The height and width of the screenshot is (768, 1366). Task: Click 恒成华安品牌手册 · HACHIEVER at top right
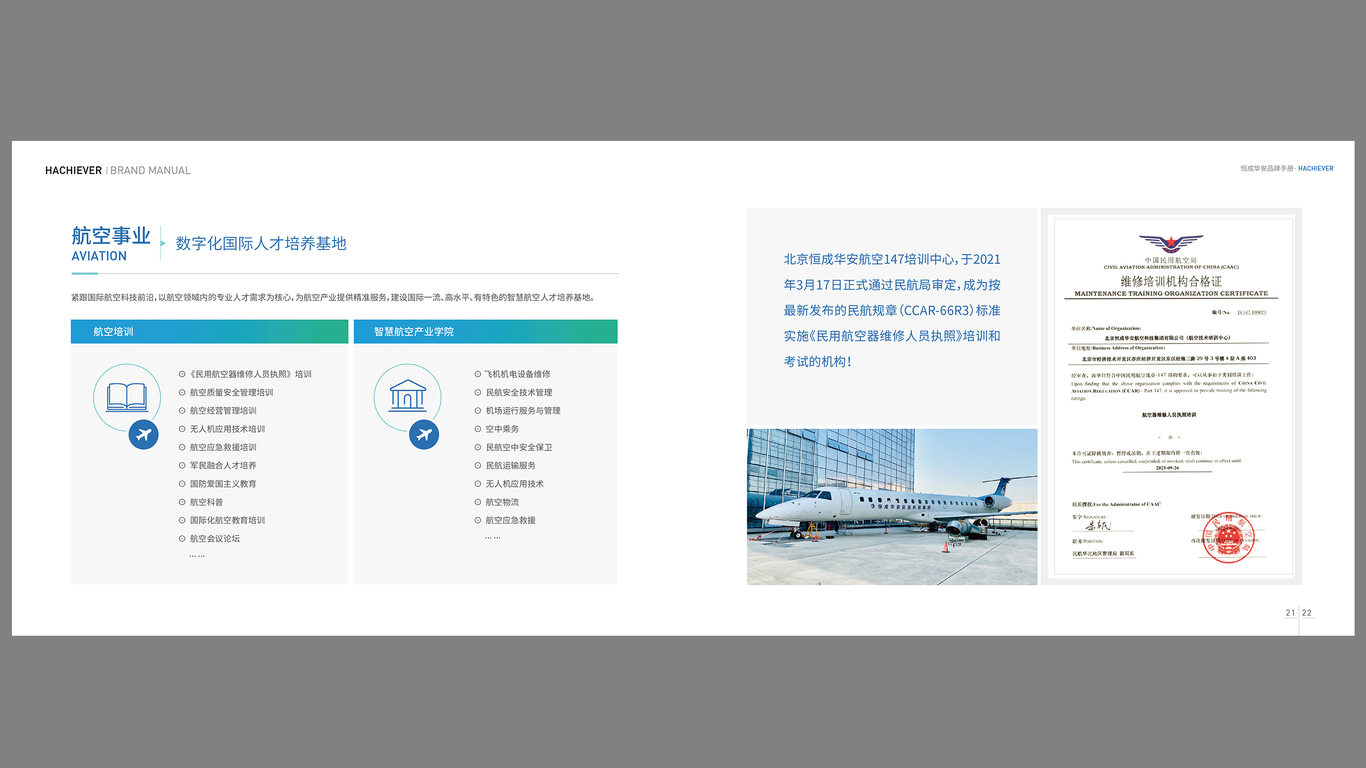(x=1287, y=168)
